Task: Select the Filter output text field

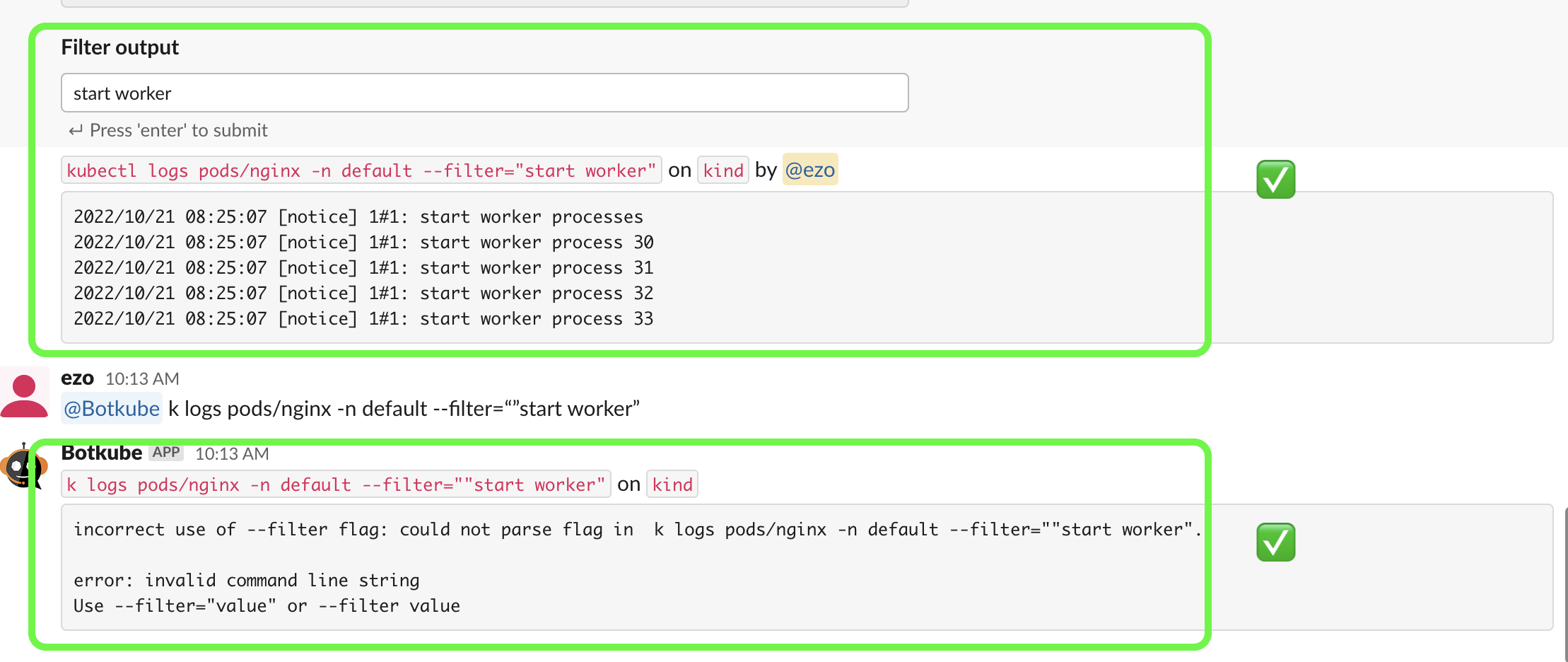Action: (484, 93)
